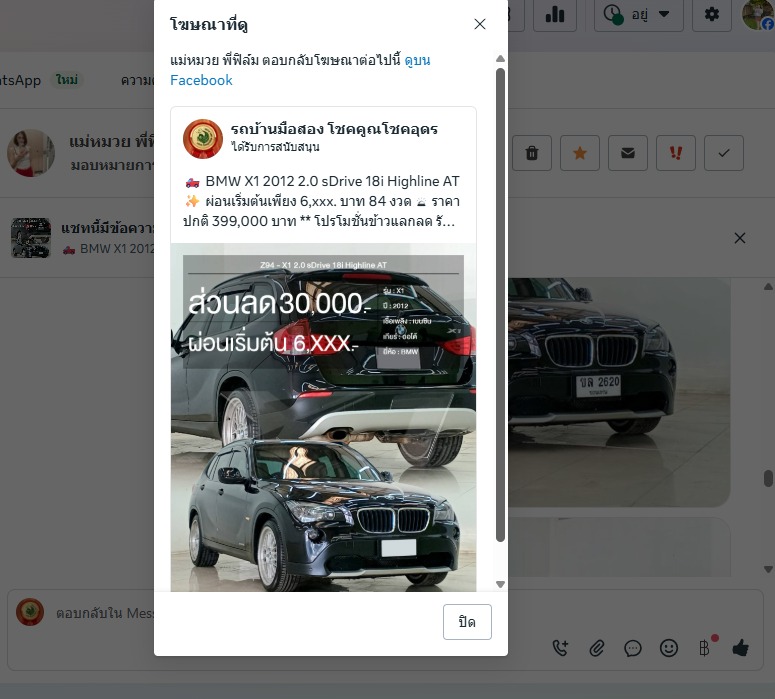Screen dimensions: 775x699
Task: Move conversation to trash icon
Action: 532,153
